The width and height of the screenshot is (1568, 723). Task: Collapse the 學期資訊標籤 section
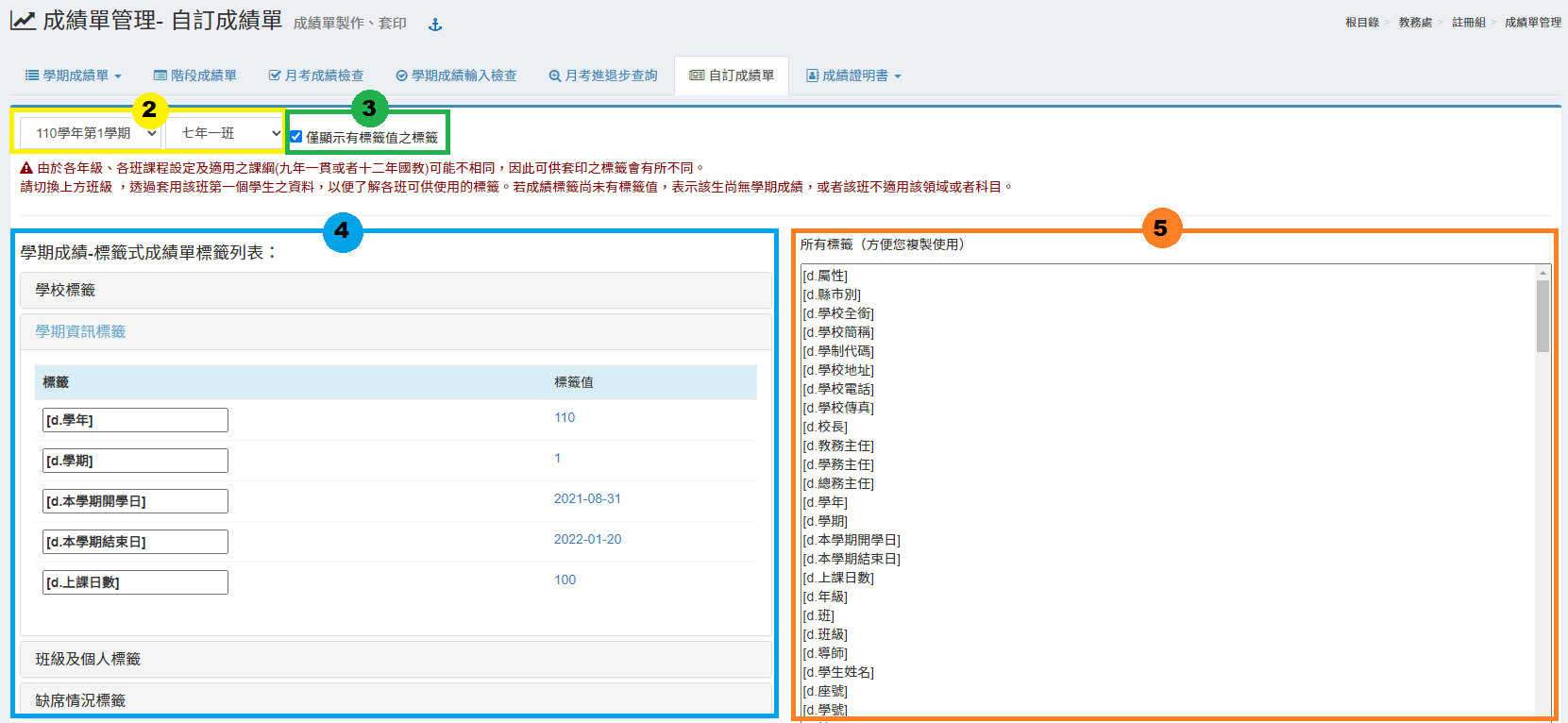[x=396, y=331]
